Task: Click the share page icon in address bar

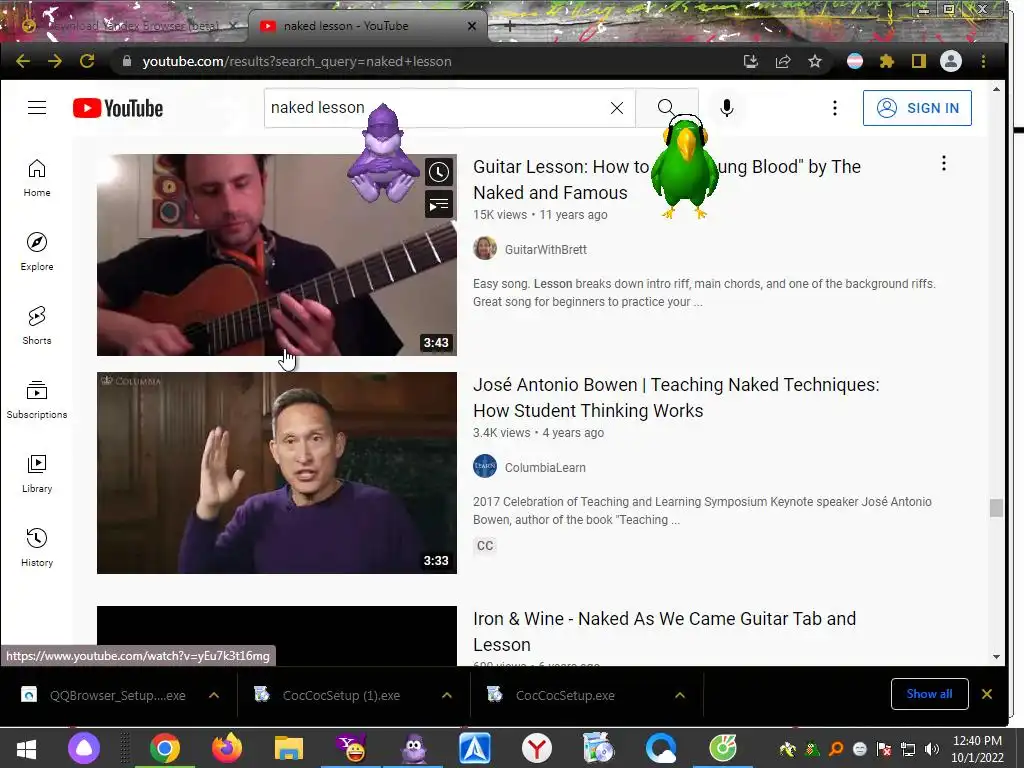Action: coord(783,61)
